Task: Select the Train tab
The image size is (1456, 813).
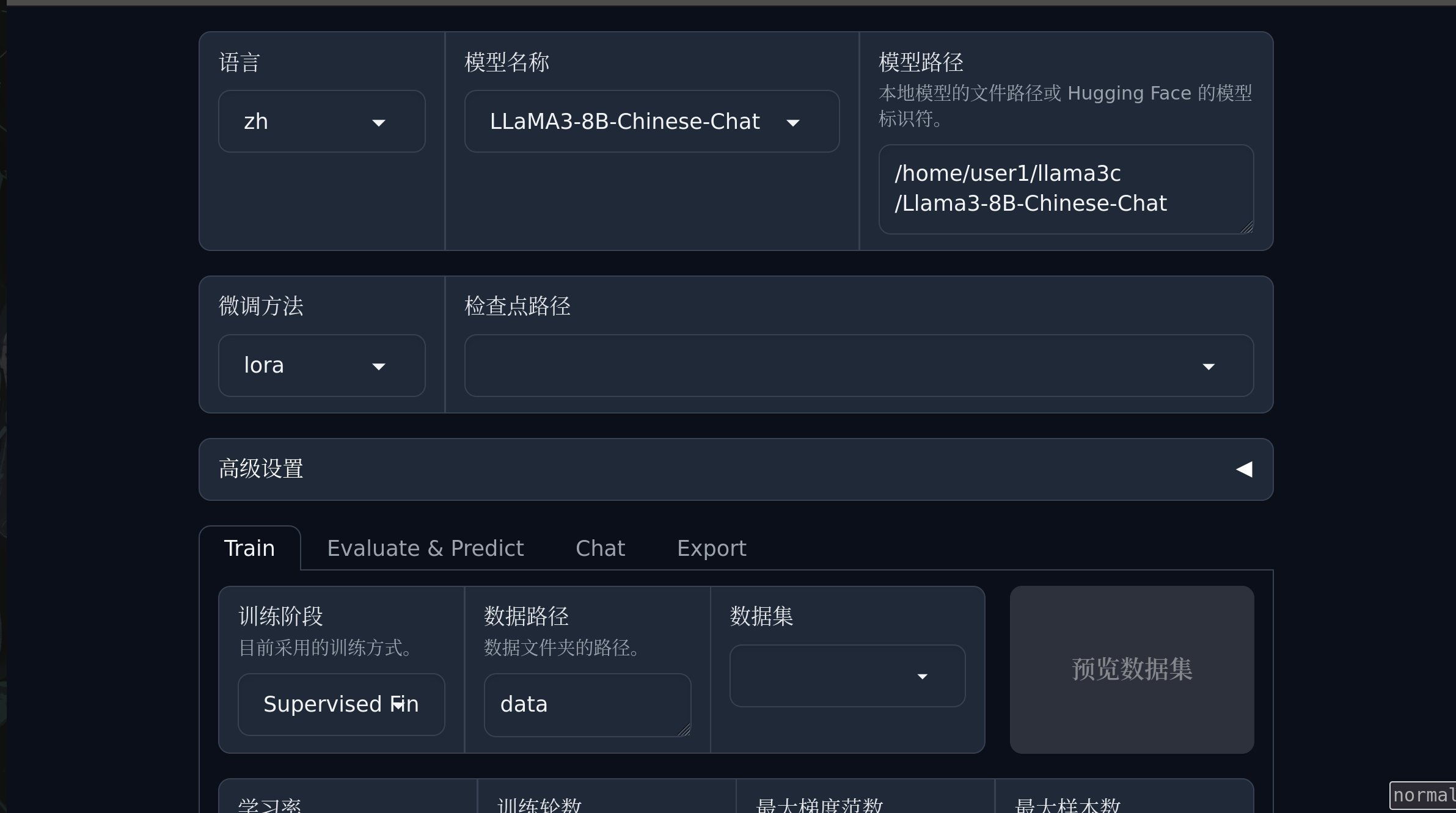Action: [249, 549]
